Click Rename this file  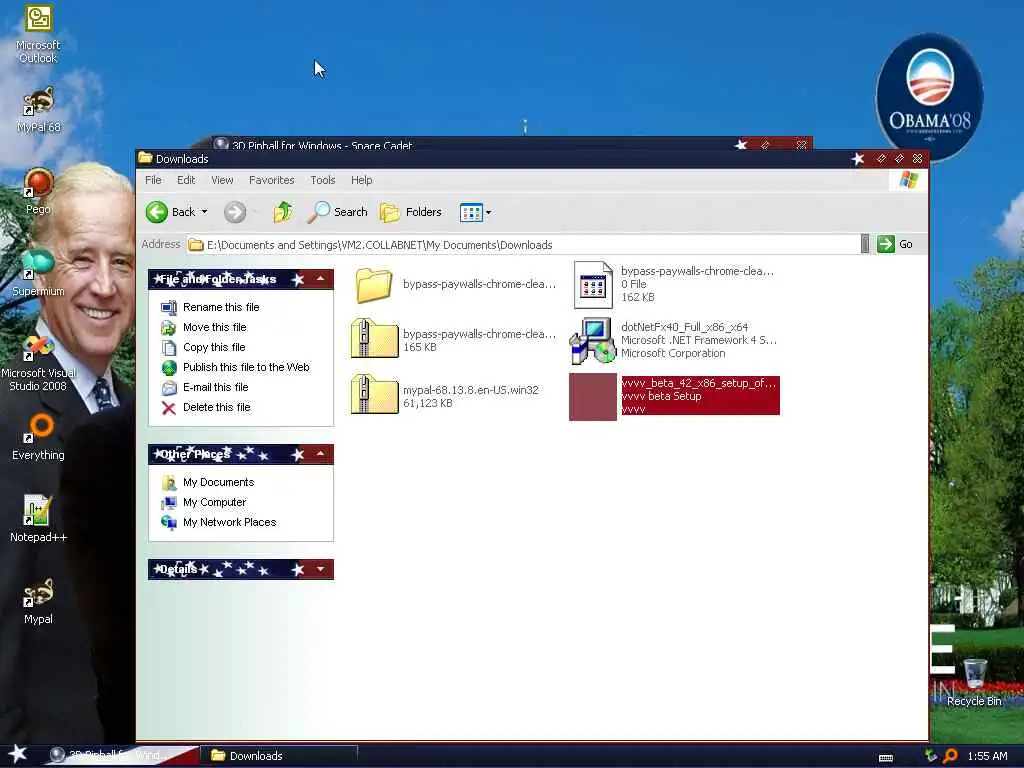[210, 307]
